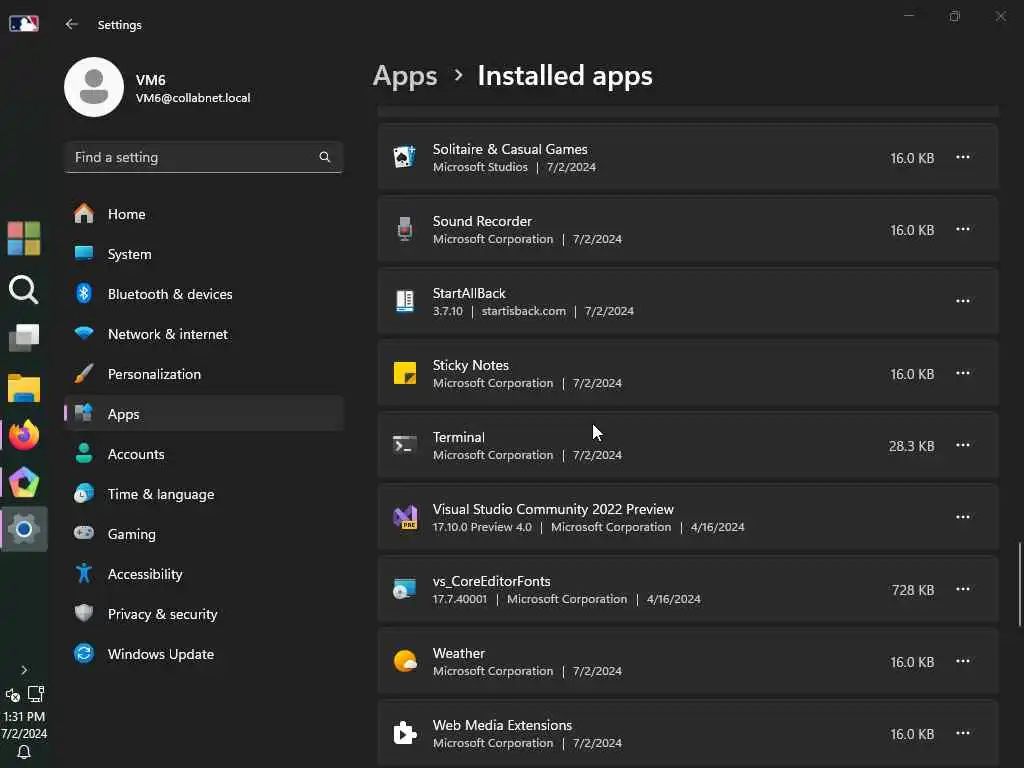Screen dimensions: 1024x768
Task: Click the Apps breadcrumb link
Action: click(x=405, y=76)
